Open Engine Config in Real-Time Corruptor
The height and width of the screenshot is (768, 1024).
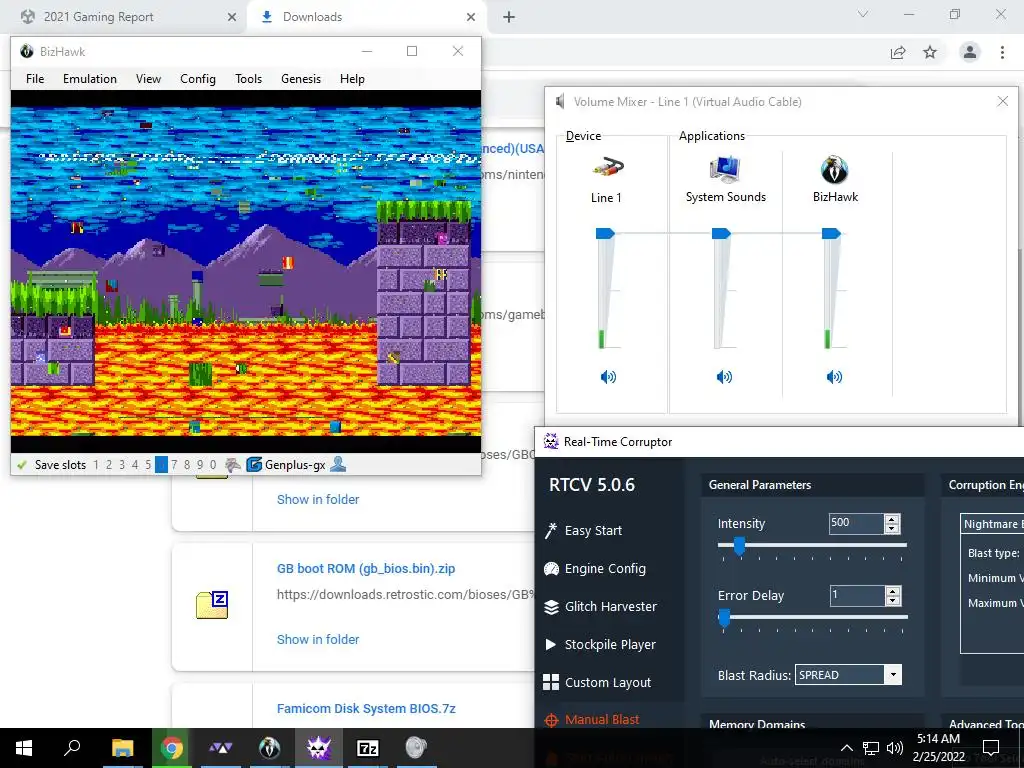(594, 568)
